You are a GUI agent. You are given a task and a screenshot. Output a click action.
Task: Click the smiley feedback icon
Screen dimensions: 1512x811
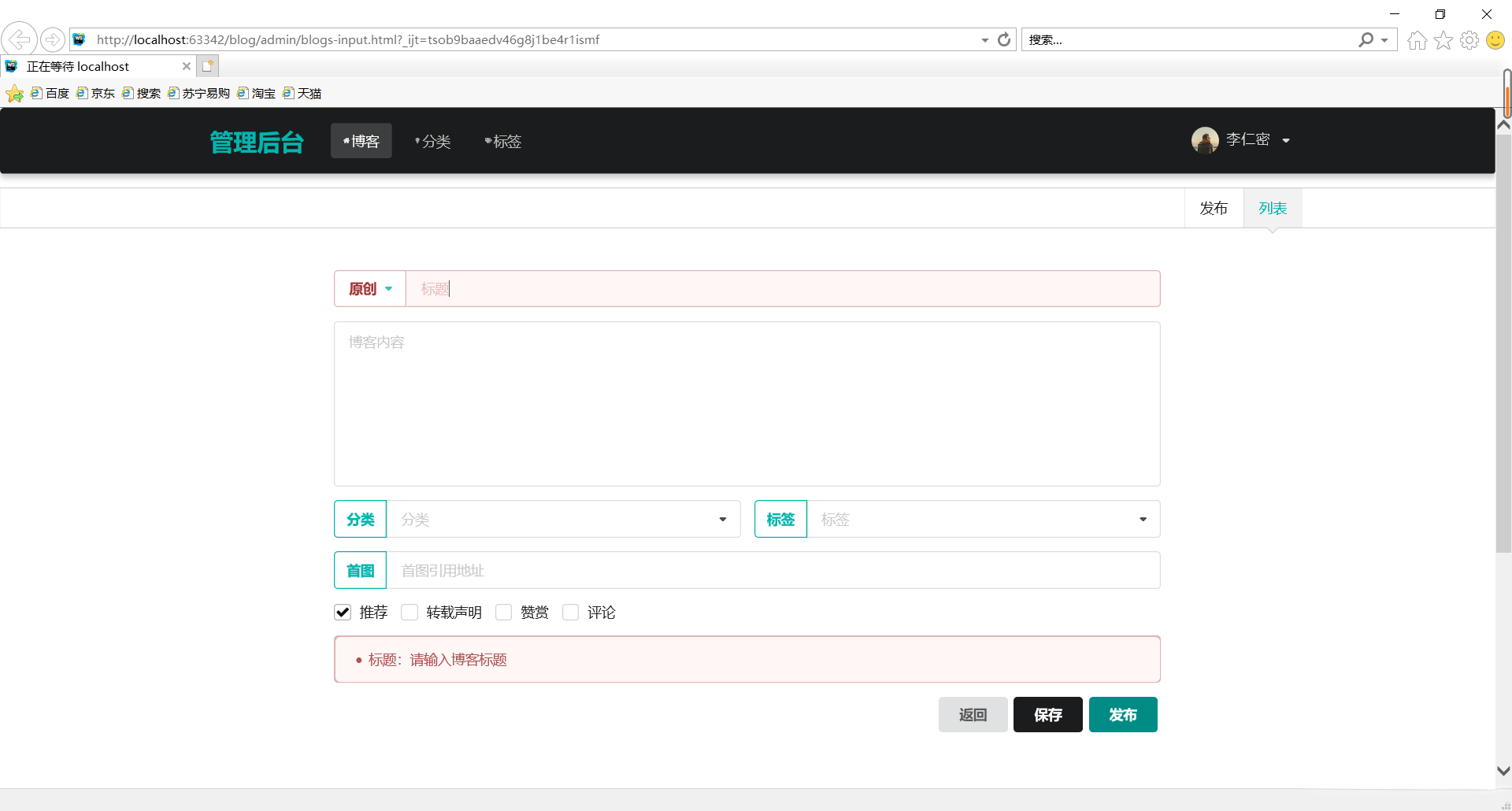pos(1495,40)
